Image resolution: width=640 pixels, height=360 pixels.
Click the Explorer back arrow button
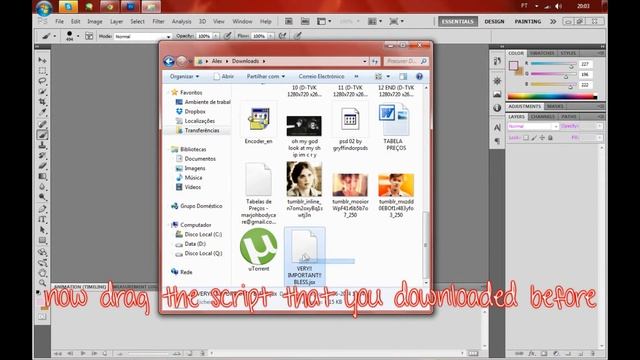[x=169, y=61]
